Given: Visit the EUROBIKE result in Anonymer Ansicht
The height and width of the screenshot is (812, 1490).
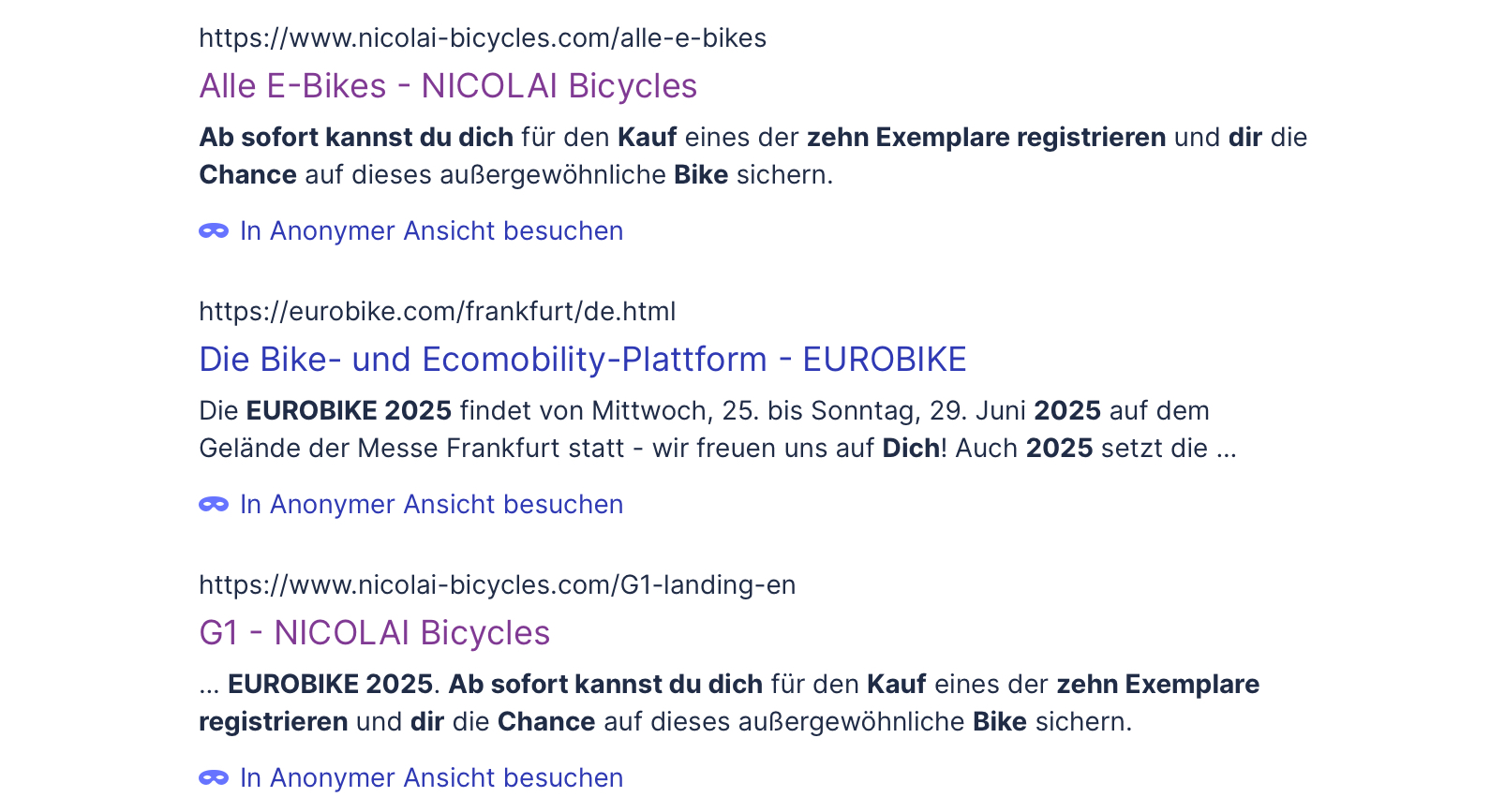Looking at the screenshot, I should coord(431,504).
